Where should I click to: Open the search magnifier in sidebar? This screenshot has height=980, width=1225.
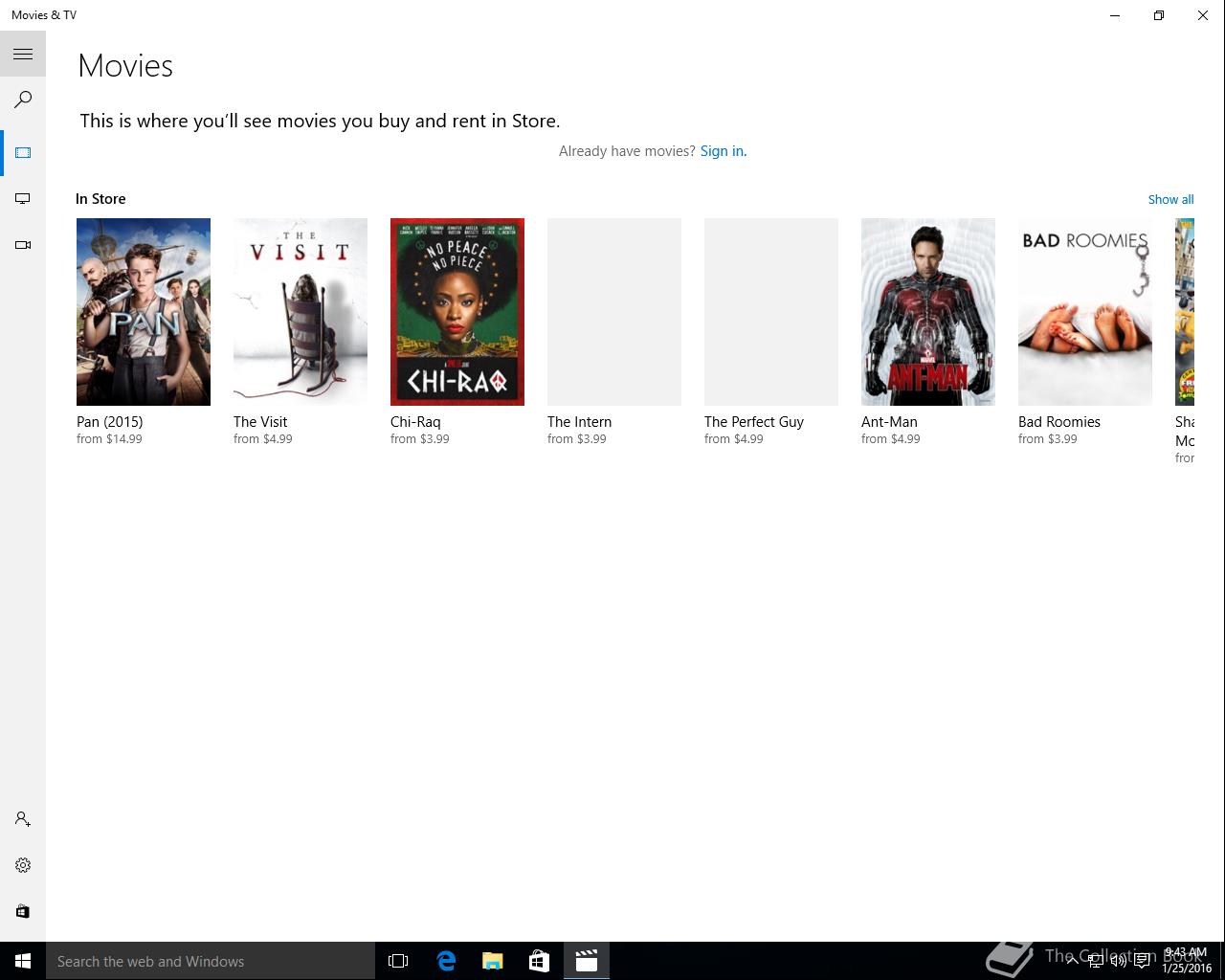coord(23,100)
